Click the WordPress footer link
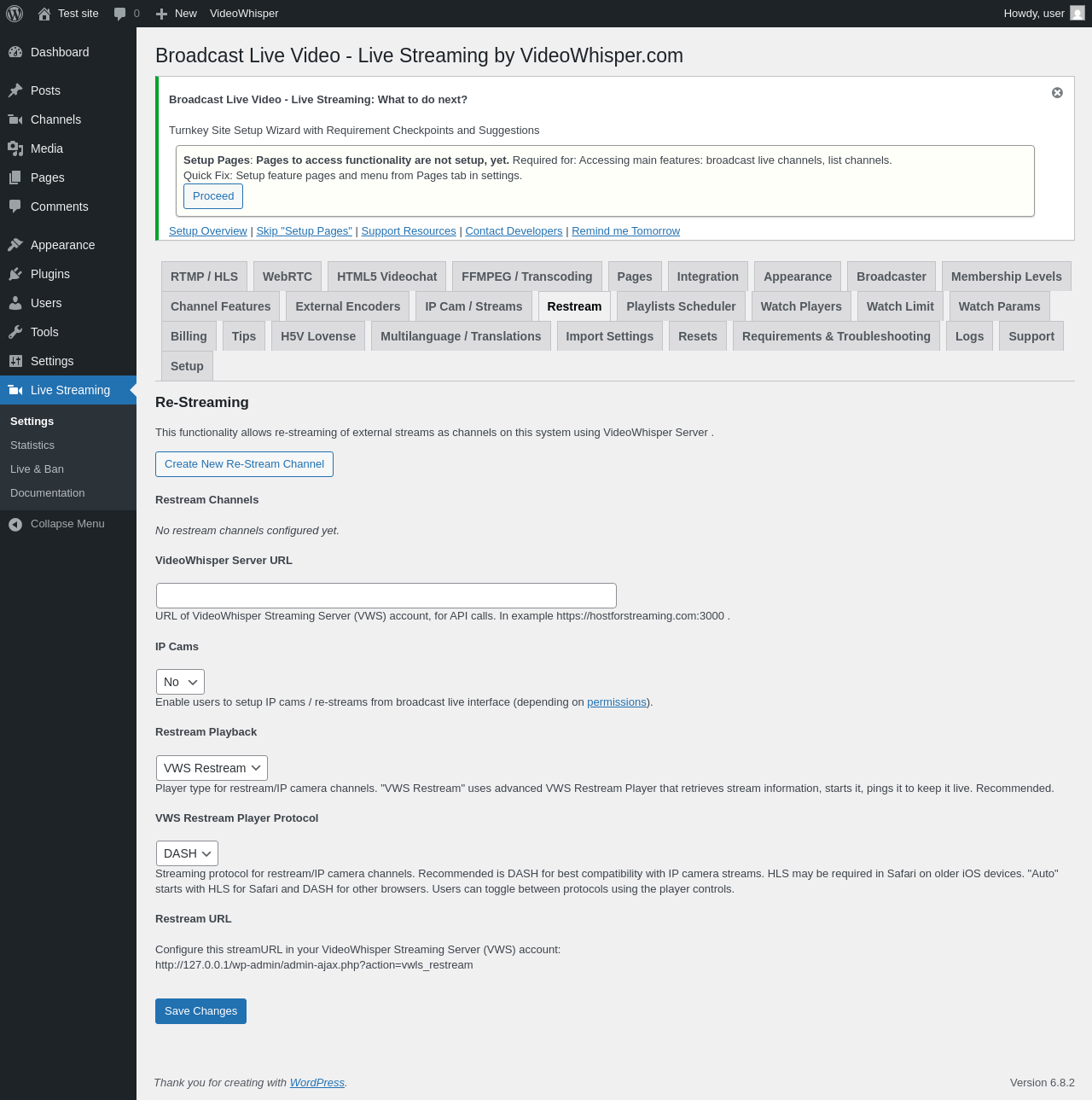This screenshot has height=1100, width=1092. point(317,1083)
